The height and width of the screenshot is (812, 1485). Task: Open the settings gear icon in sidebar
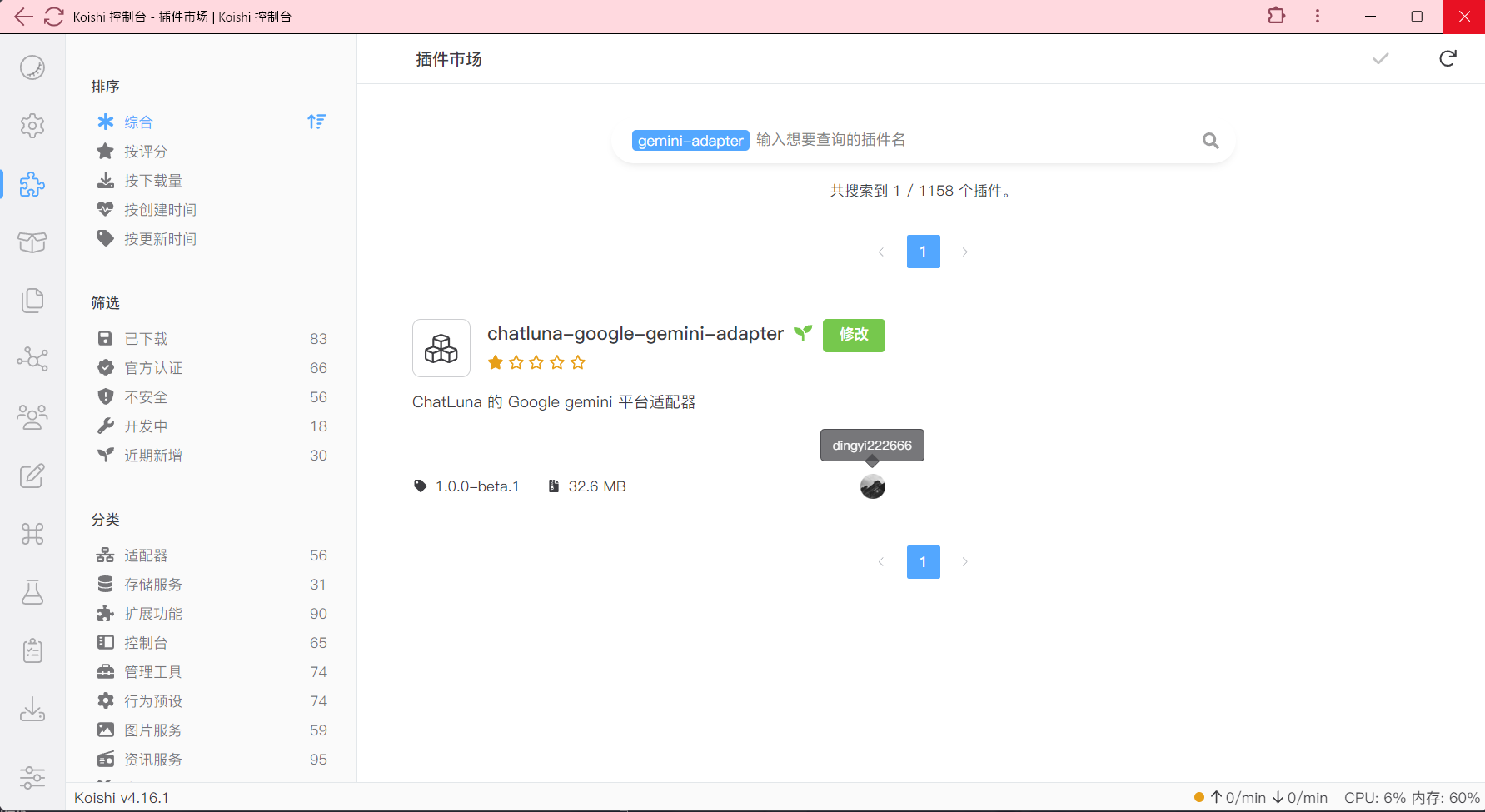point(32,126)
